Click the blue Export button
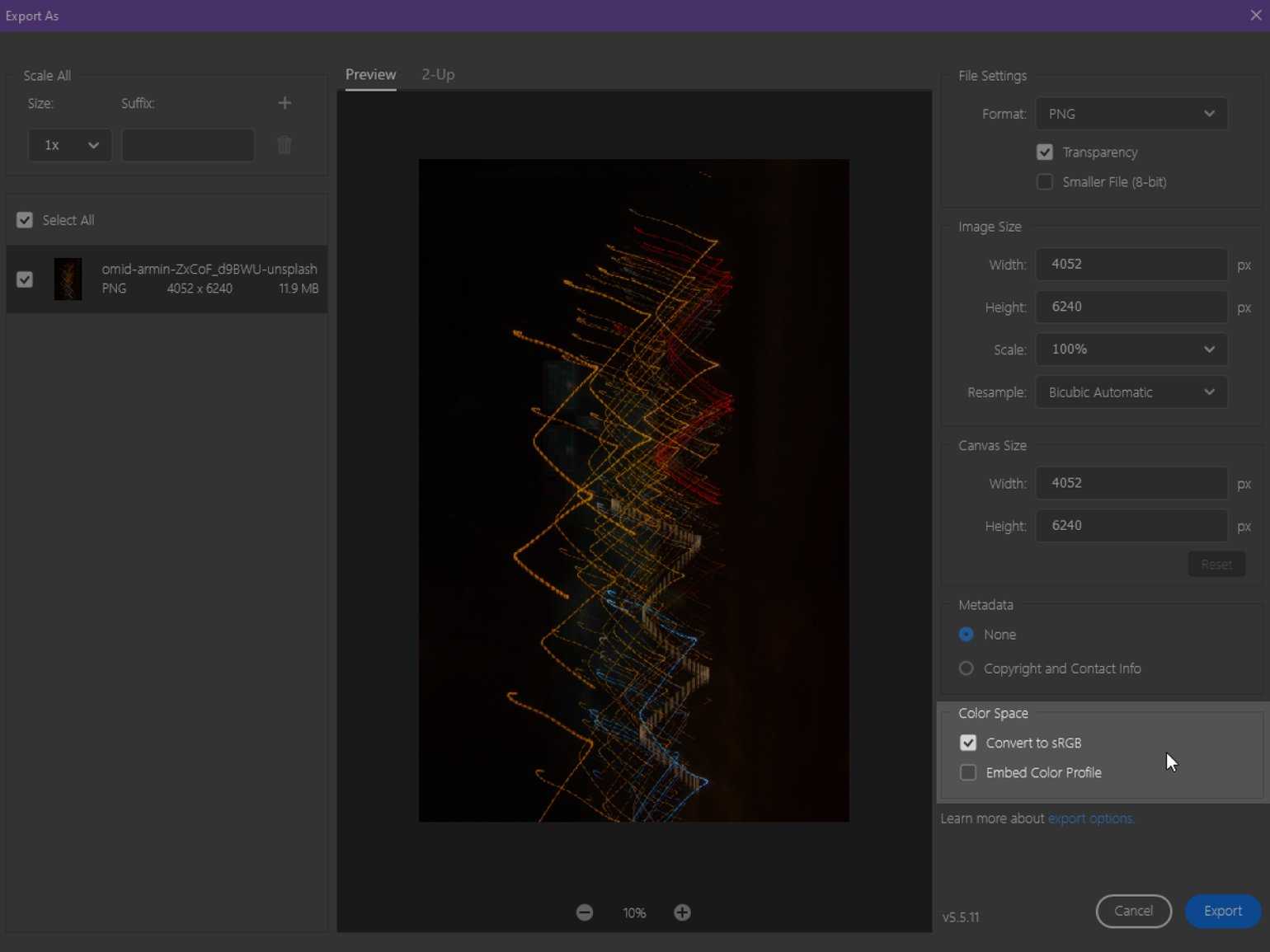 (x=1222, y=911)
